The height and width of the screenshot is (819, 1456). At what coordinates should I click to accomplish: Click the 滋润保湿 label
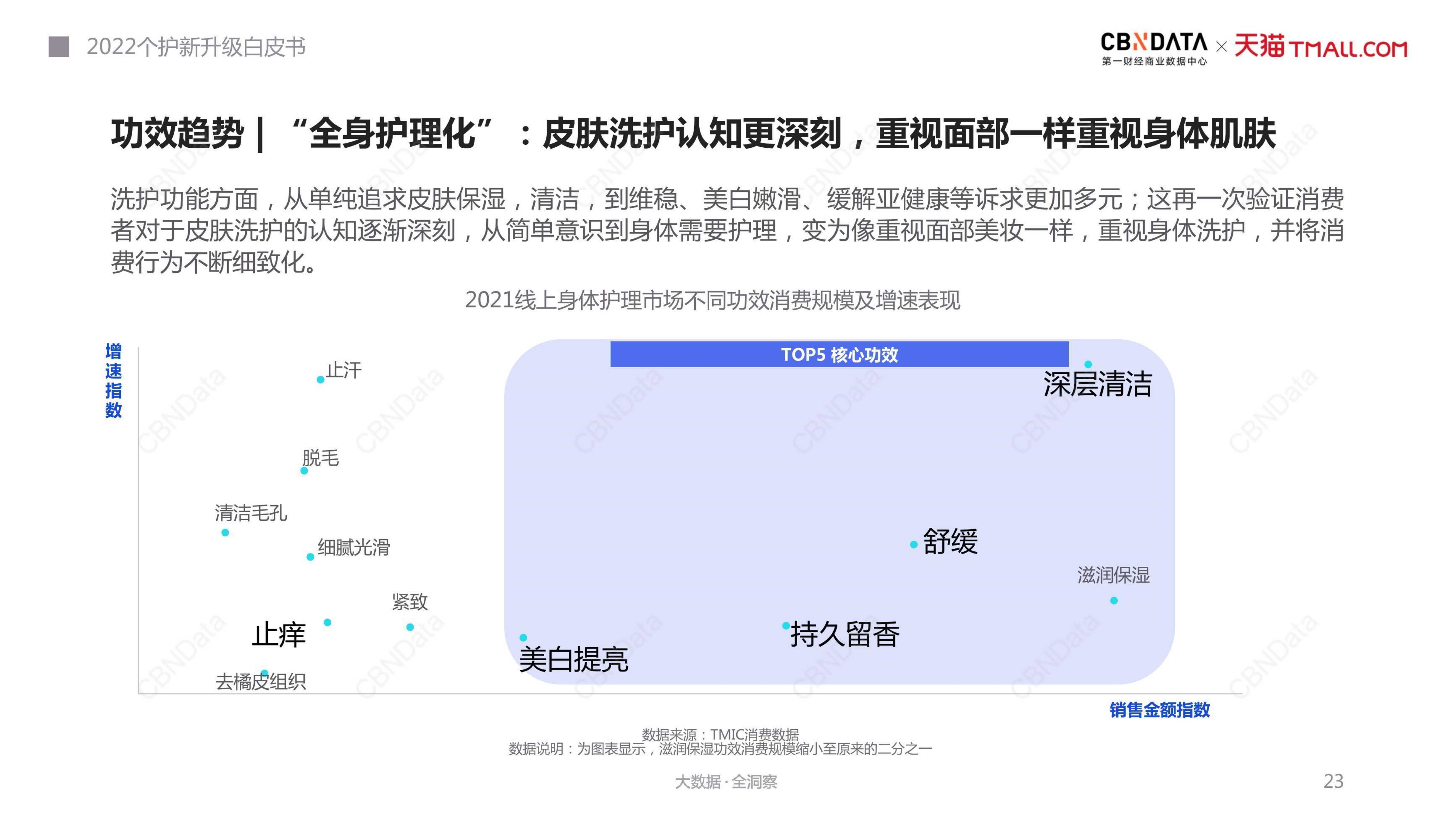(x=1114, y=575)
